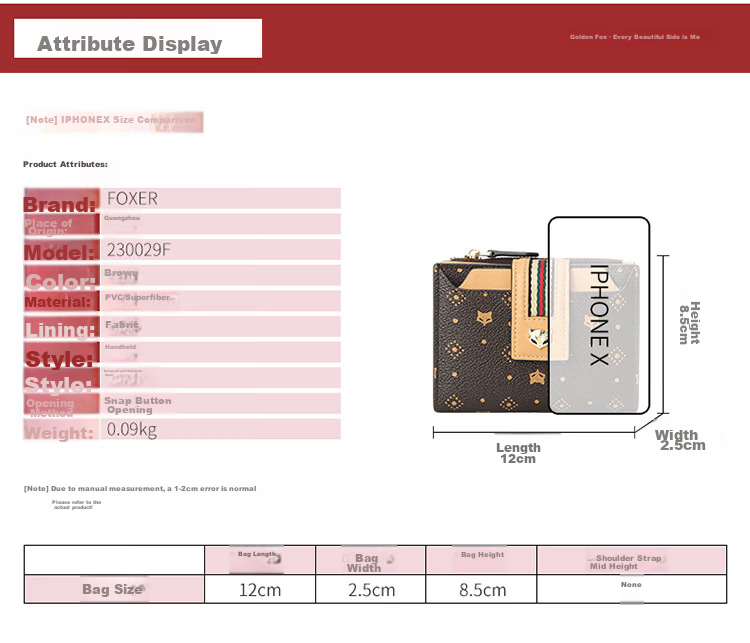750x643 pixels.
Task: Click the Snap Button Opening value
Action: click(x=137, y=405)
